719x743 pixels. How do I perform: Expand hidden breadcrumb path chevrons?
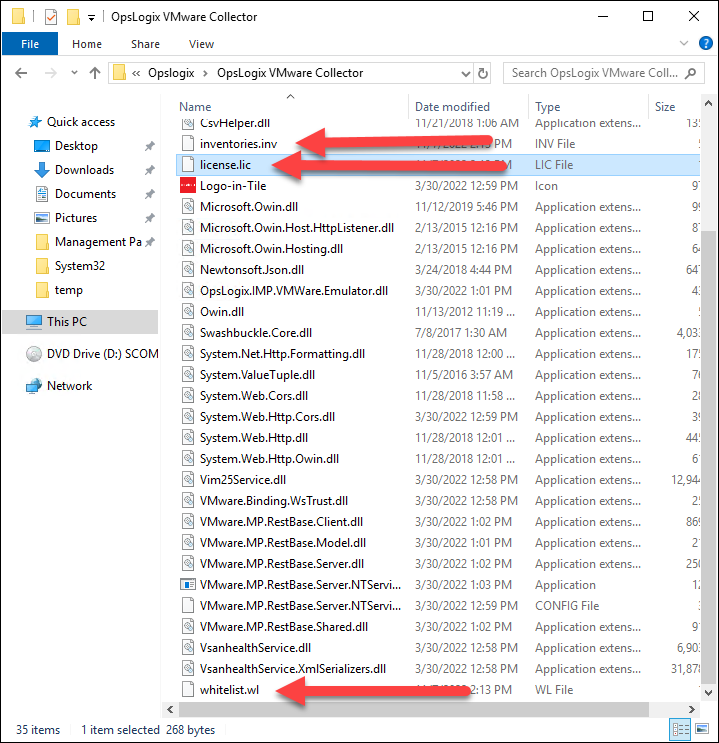pos(136,73)
